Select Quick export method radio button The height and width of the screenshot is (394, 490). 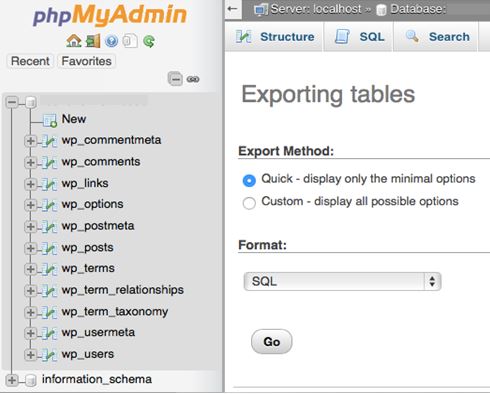coord(249,180)
